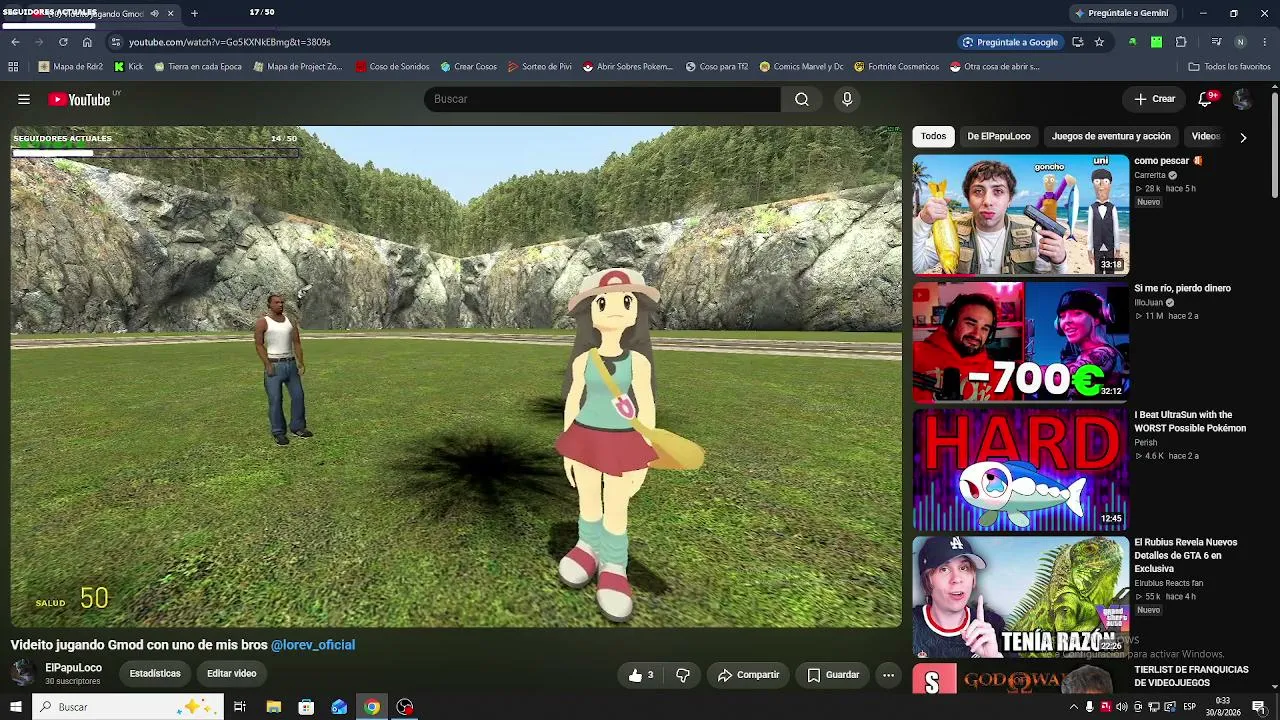The height and width of the screenshot is (720, 1280).
Task: Click the 'Editar video' button
Action: click(x=232, y=674)
